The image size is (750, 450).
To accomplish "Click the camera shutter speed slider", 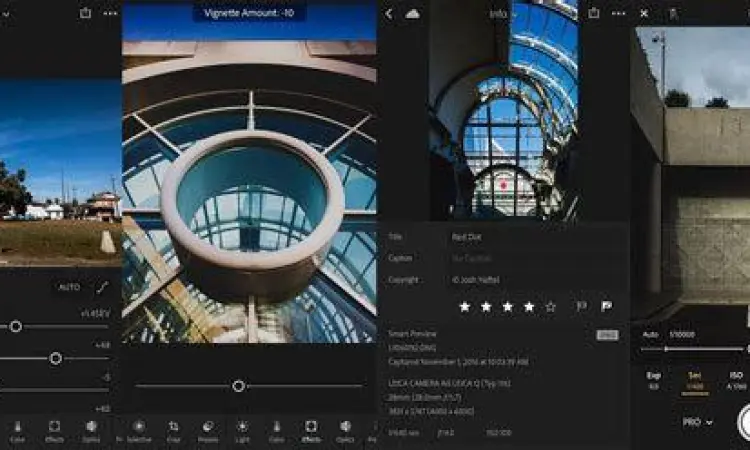I will coord(692,349).
